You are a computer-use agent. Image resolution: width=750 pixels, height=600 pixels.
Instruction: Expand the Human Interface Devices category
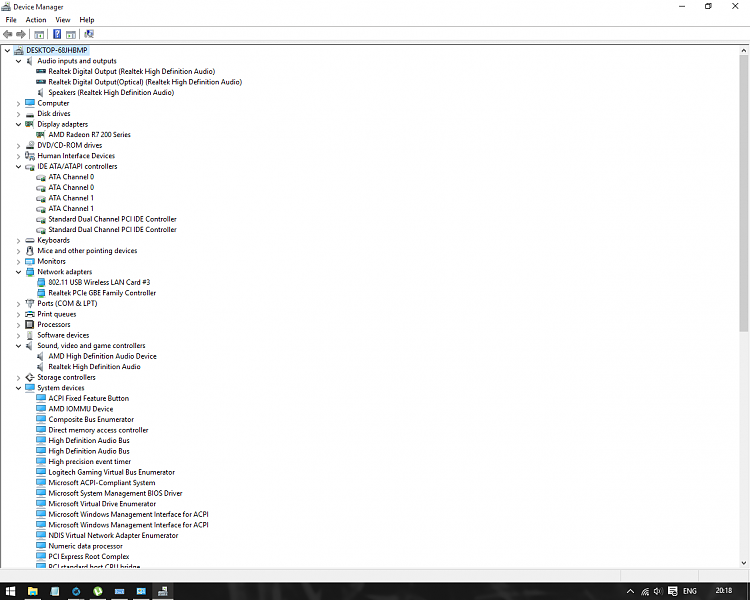[x=18, y=156]
